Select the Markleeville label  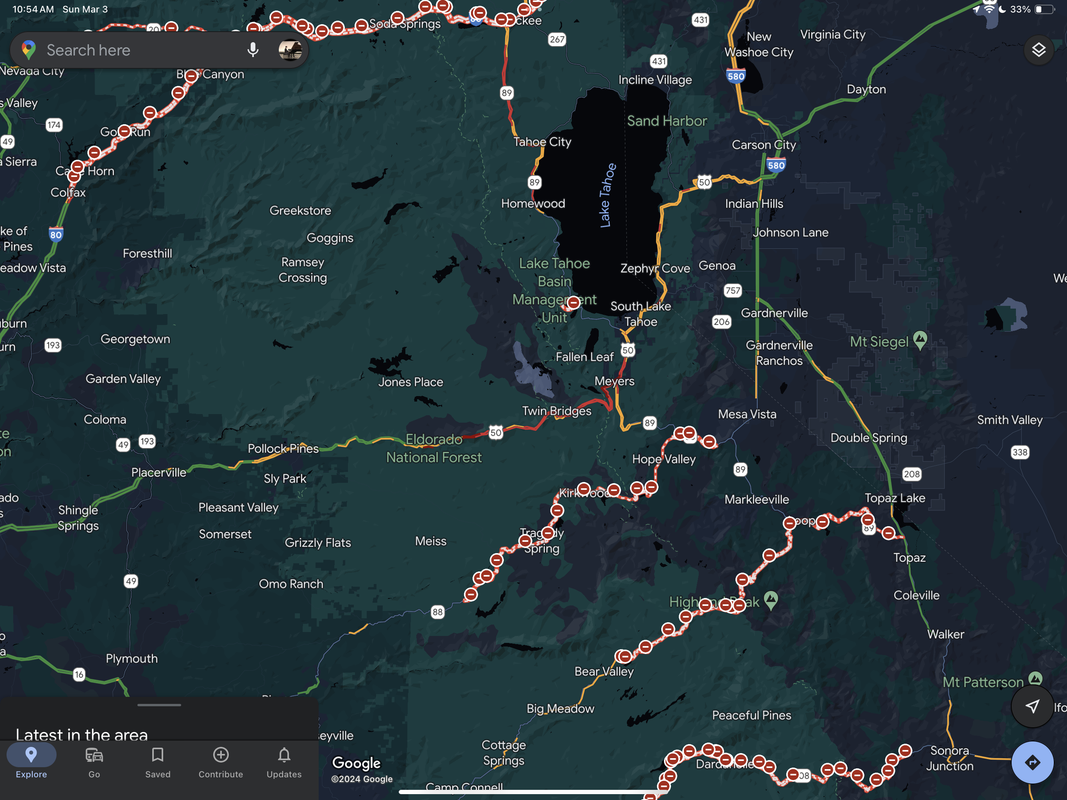(757, 499)
